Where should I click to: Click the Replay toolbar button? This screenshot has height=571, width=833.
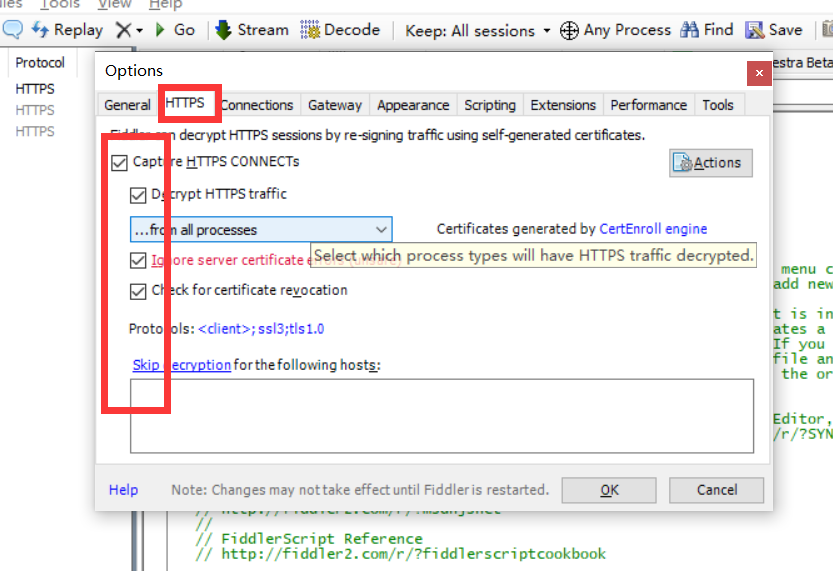coord(67,30)
